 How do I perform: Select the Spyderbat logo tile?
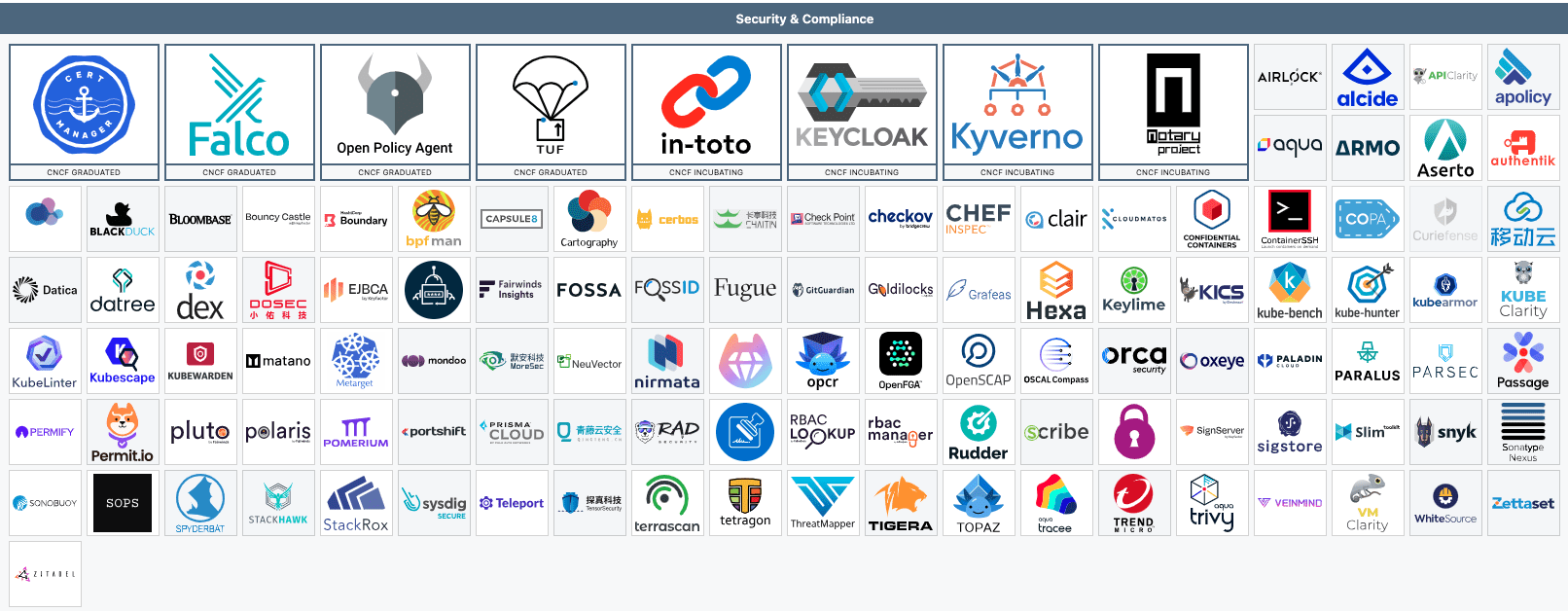coord(200,503)
